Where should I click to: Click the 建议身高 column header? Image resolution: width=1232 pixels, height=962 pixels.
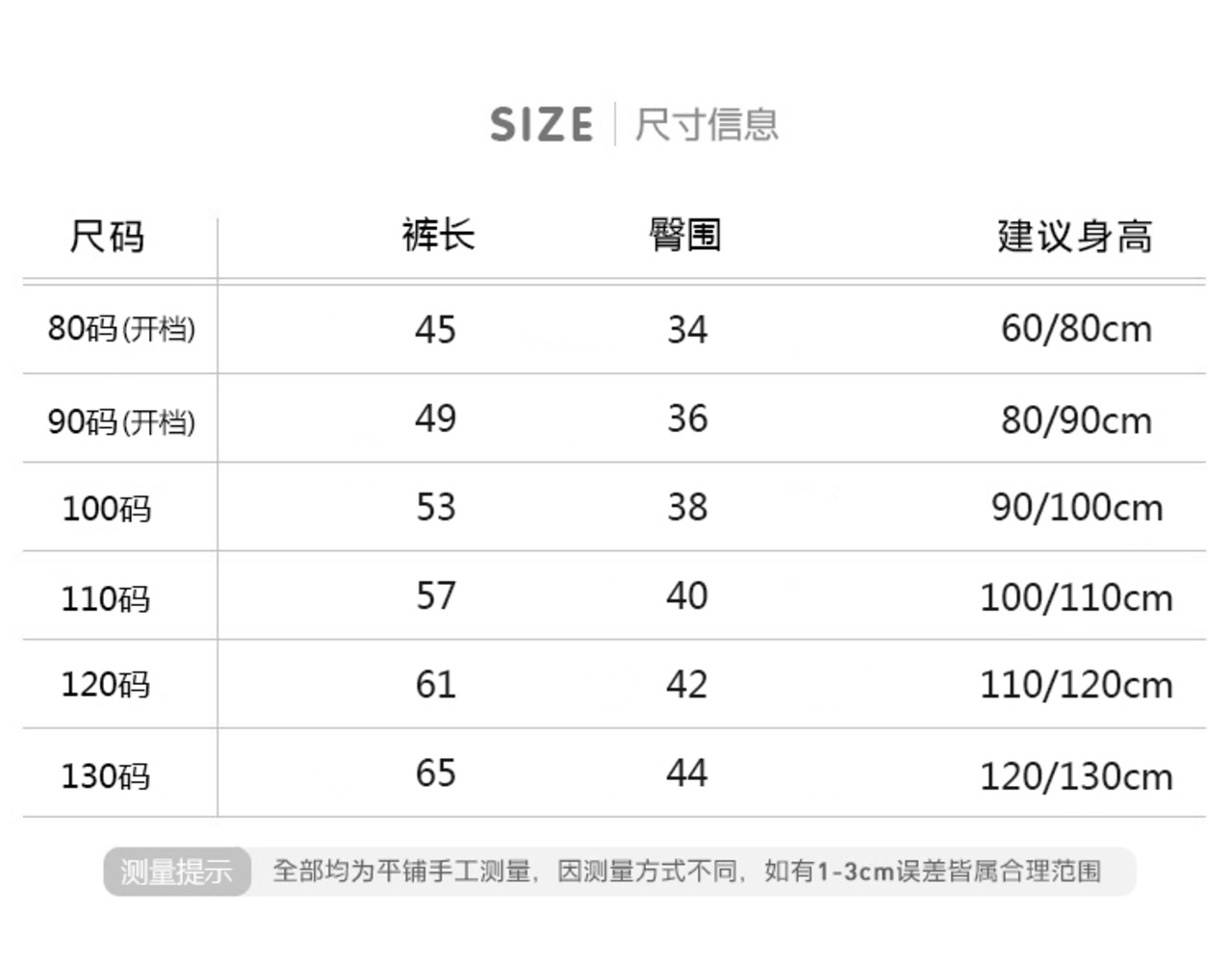pyautogui.click(x=1075, y=237)
